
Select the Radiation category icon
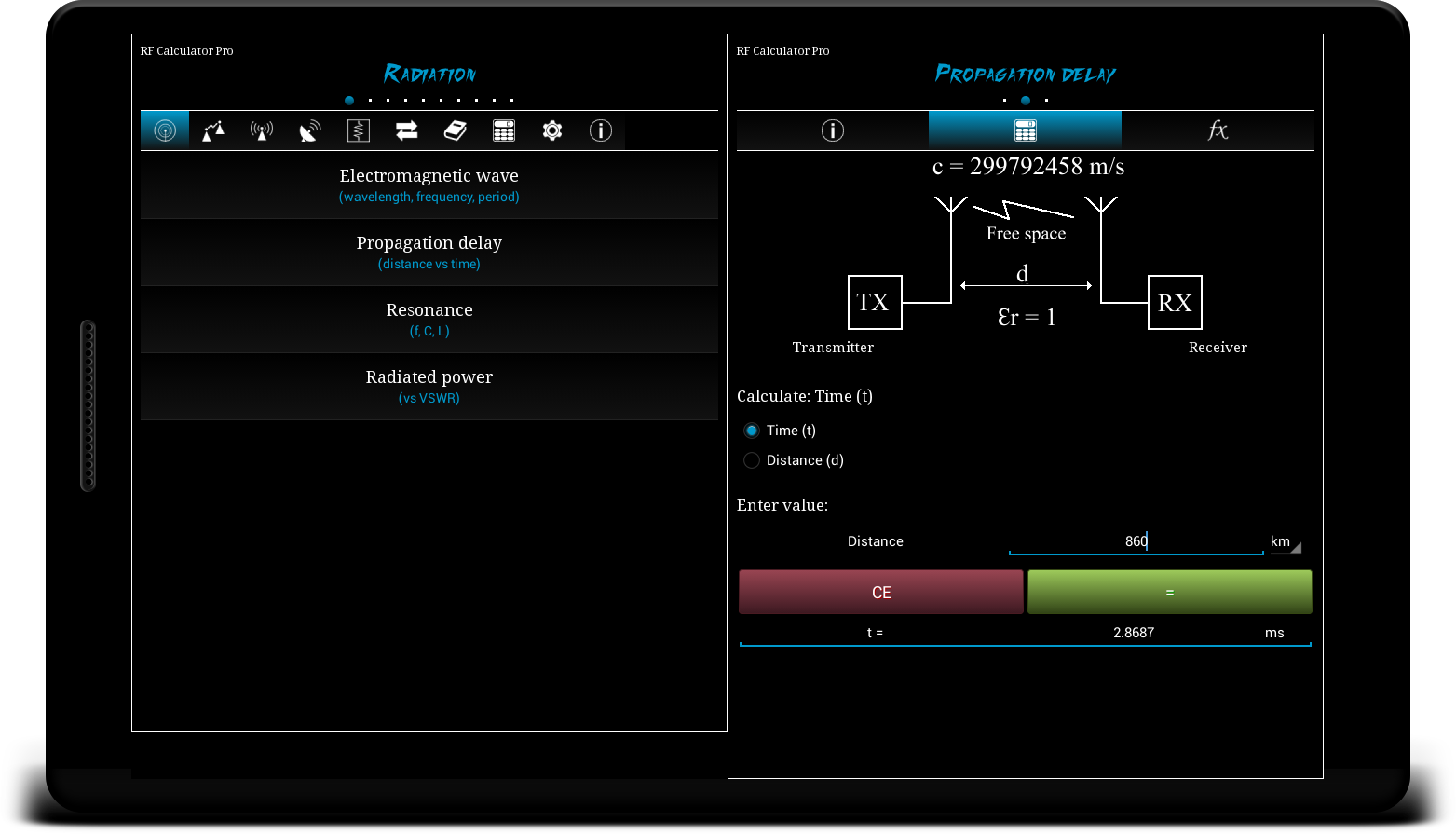click(x=165, y=130)
